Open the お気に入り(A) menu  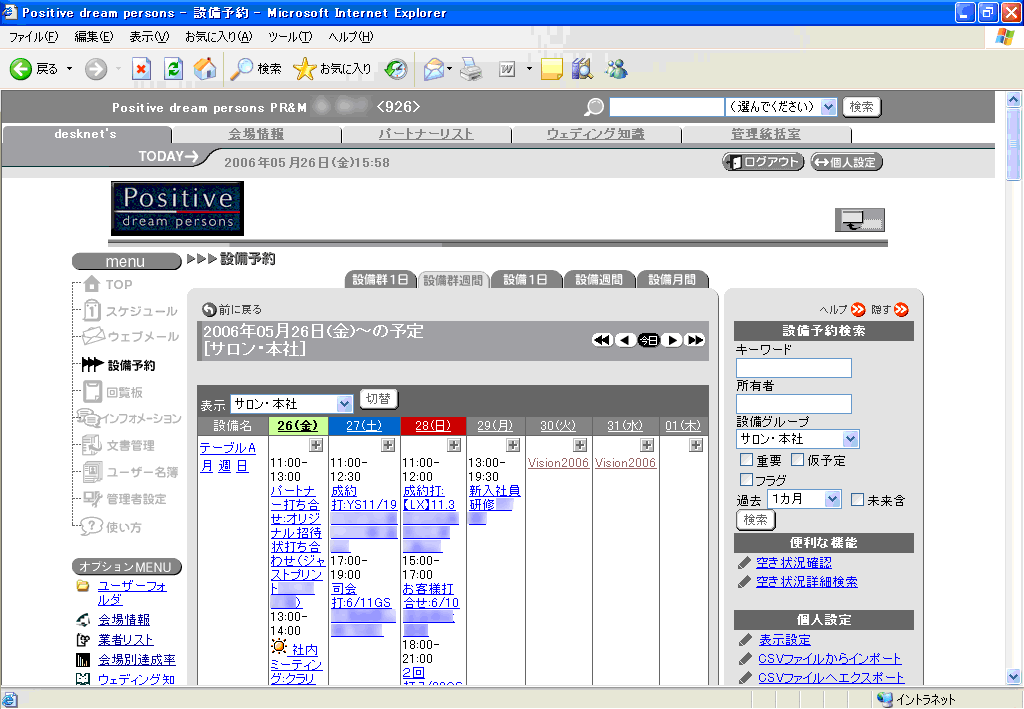(x=218, y=37)
